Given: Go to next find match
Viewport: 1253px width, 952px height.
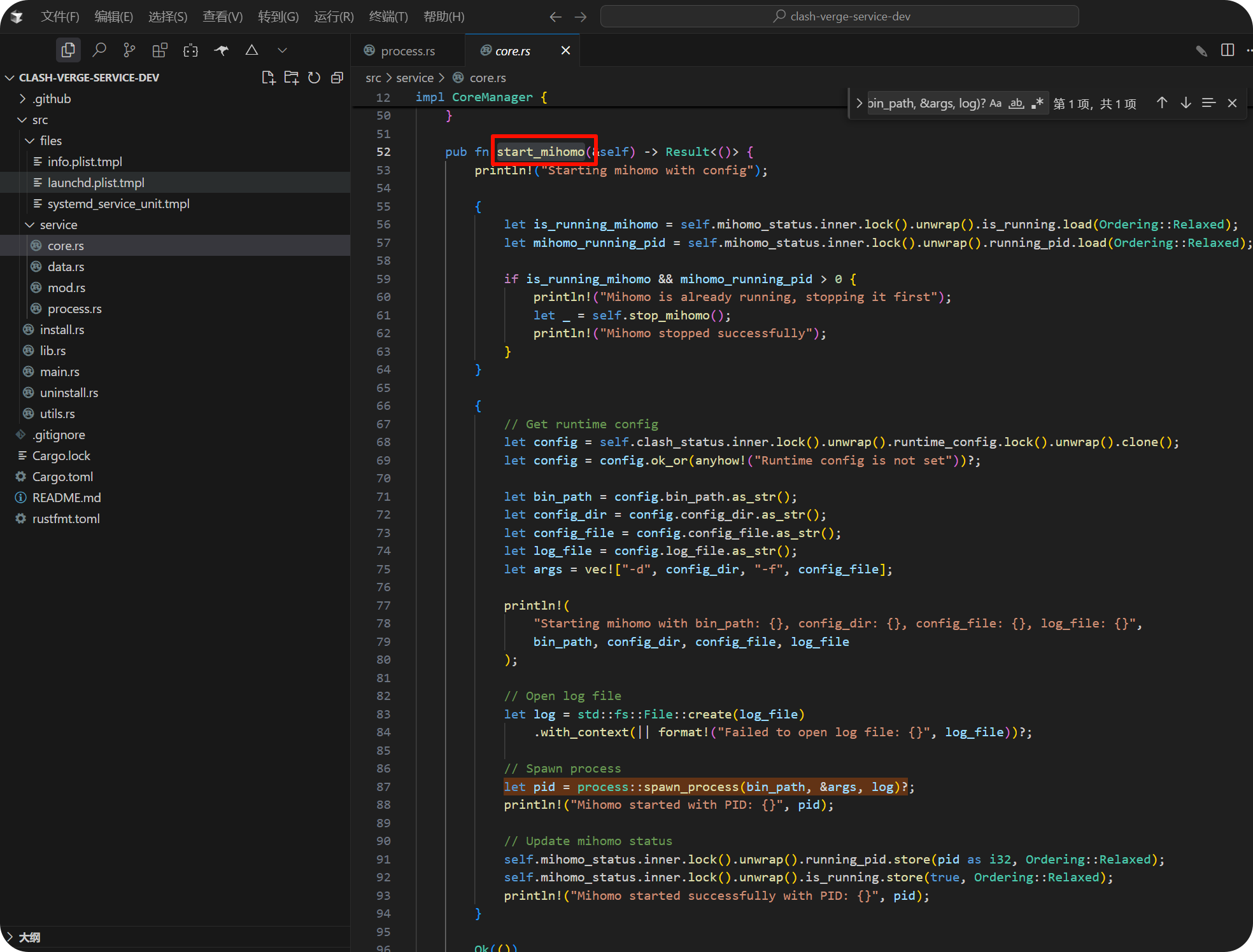Looking at the screenshot, I should coord(1185,104).
